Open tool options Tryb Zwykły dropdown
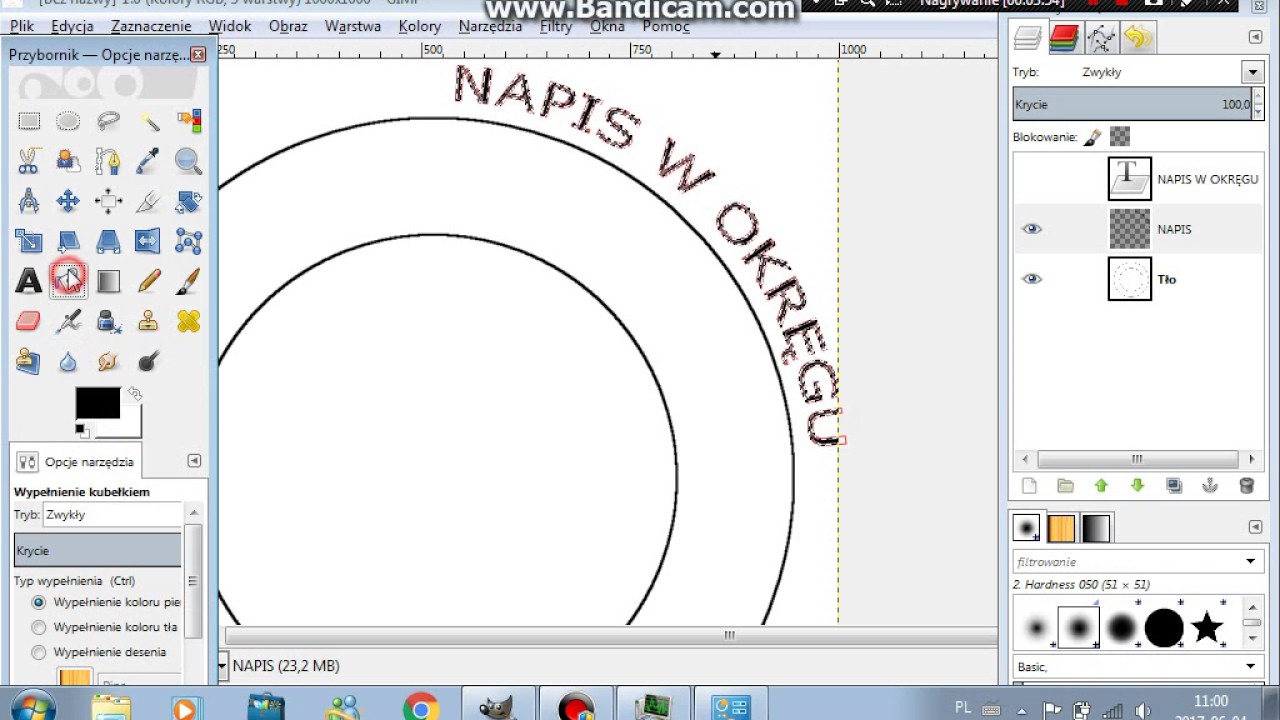Viewport: 1280px width, 720px height. tap(112, 515)
